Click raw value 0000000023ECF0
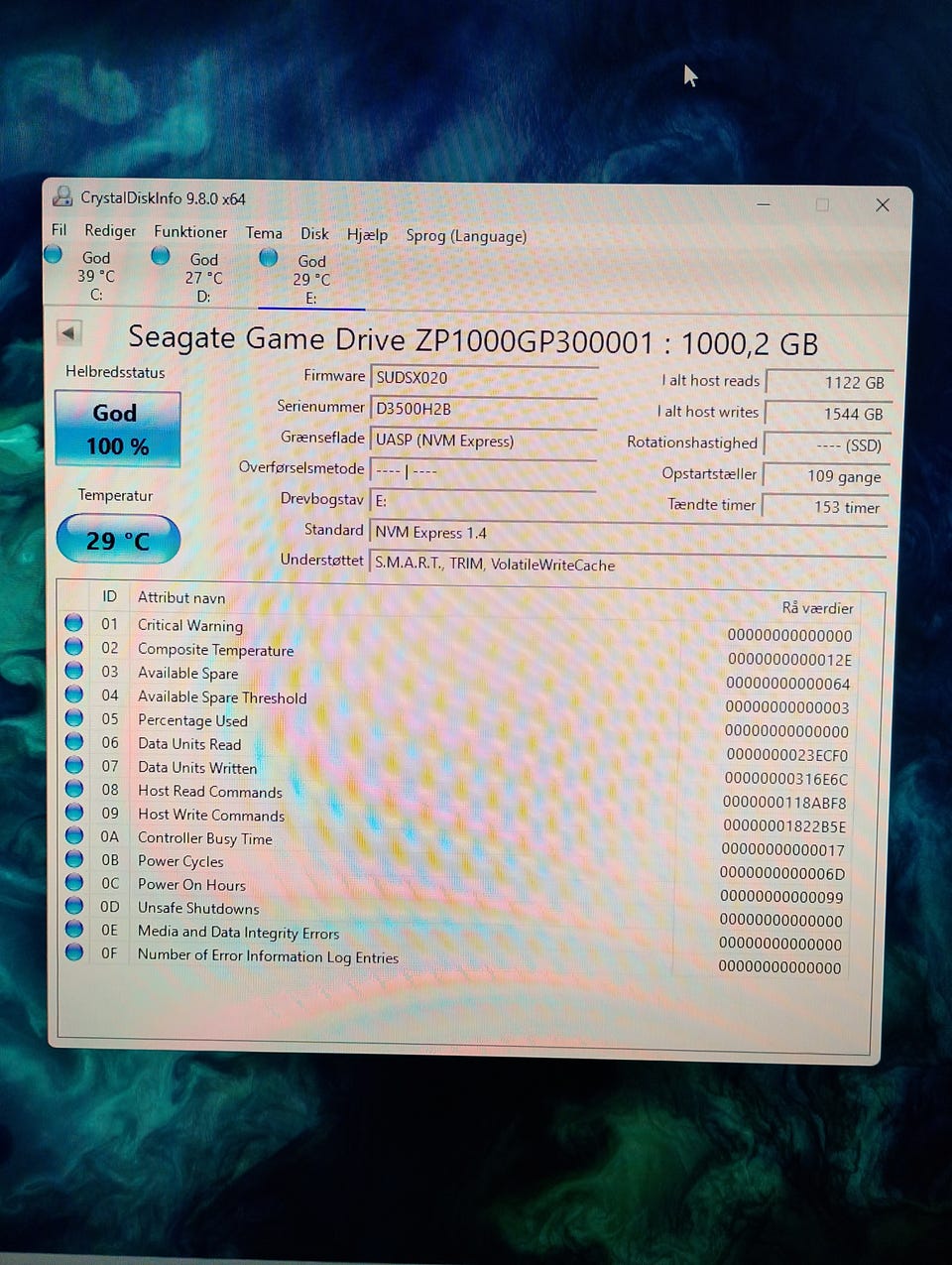The width and height of the screenshot is (952, 1265). point(787,755)
